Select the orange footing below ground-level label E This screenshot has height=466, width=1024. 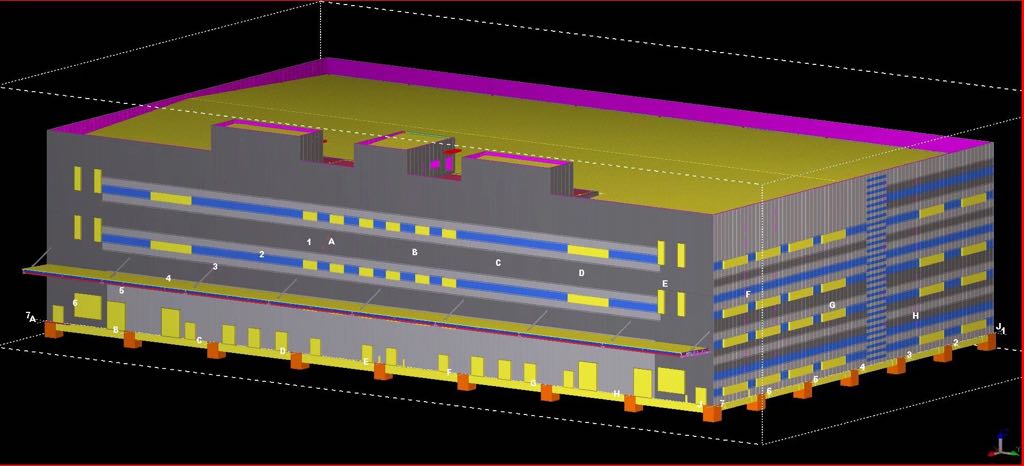[383, 372]
